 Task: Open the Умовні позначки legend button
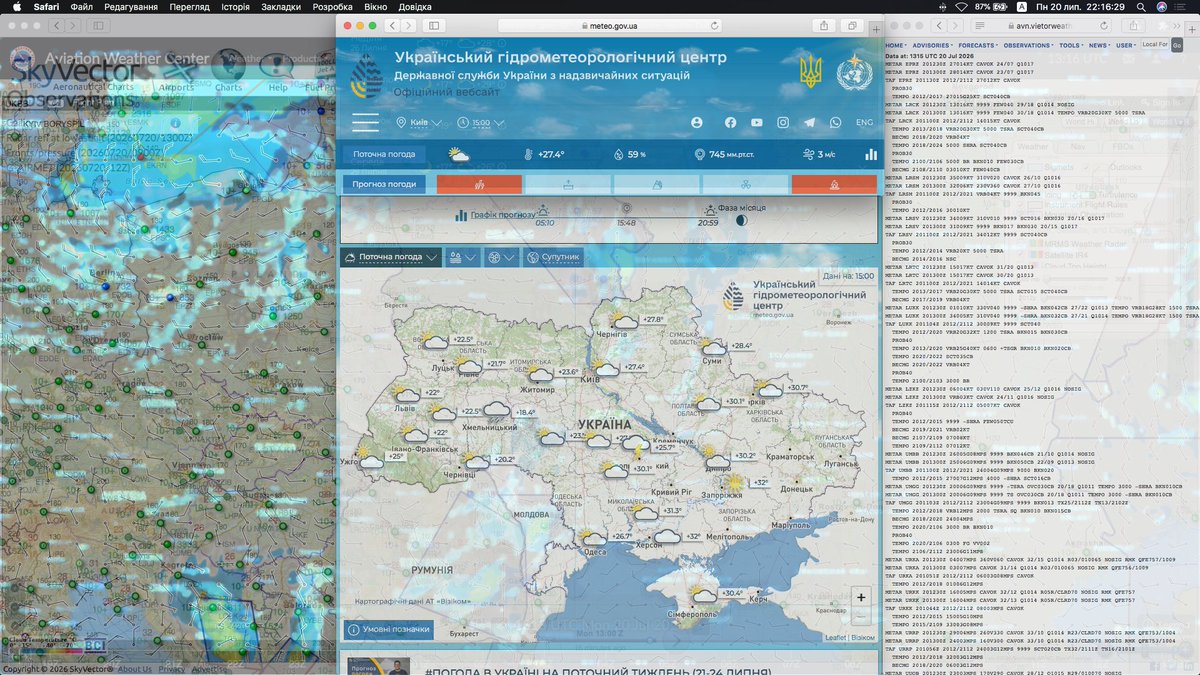click(x=391, y=629)
